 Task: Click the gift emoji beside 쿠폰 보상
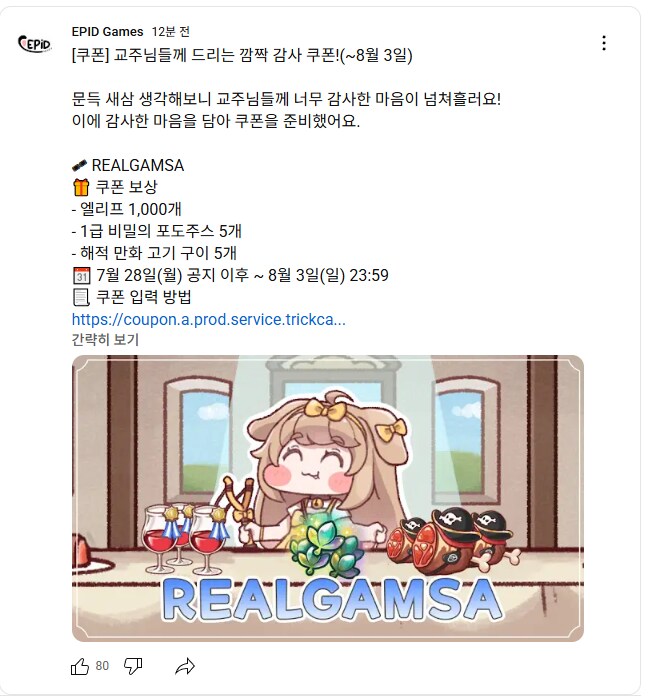click(81, 187)
